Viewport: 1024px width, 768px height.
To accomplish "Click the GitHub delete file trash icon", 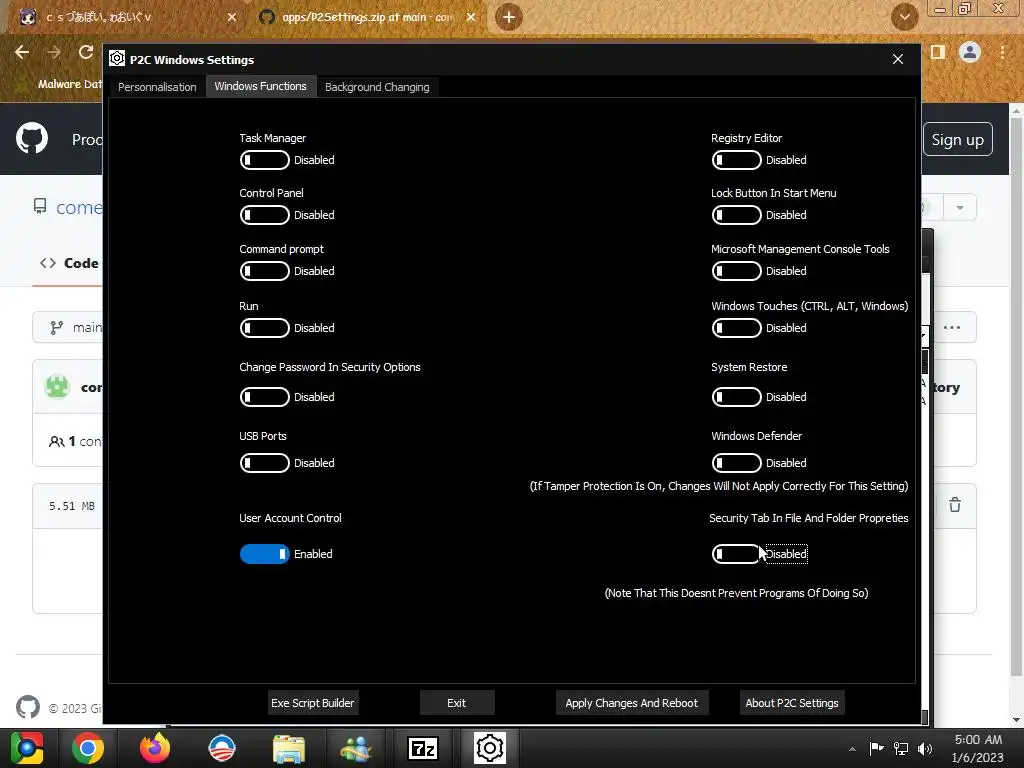I will (x=955, y=505).
